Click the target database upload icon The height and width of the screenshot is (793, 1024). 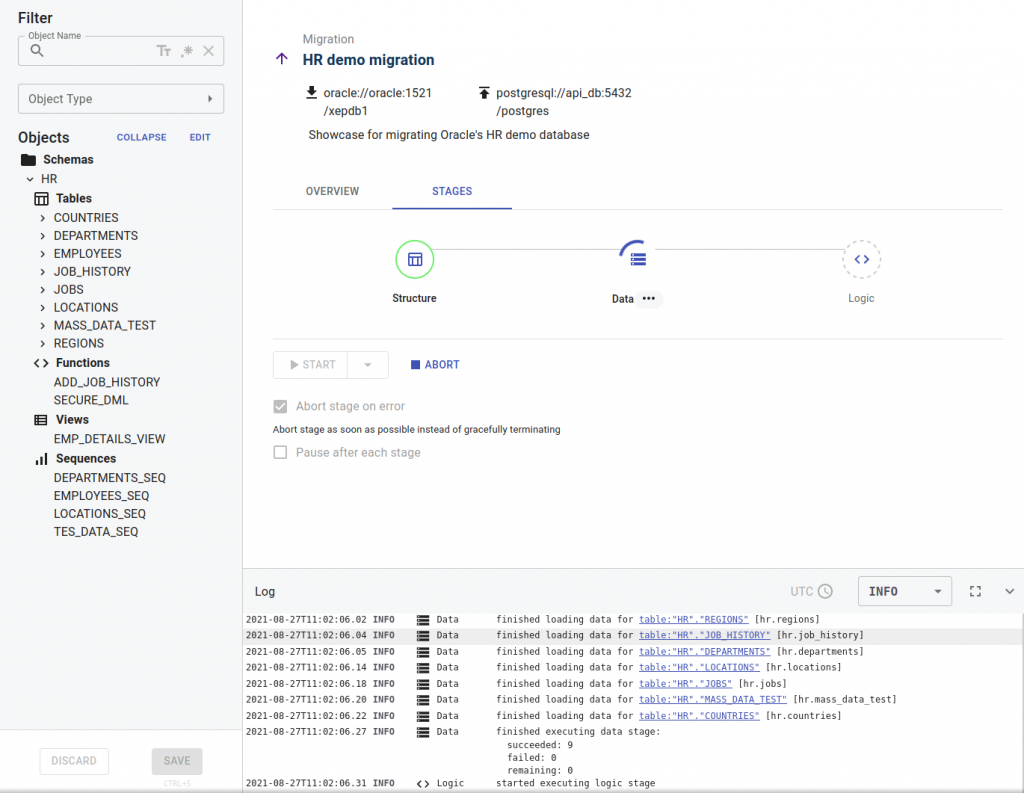tap(484, 92)
